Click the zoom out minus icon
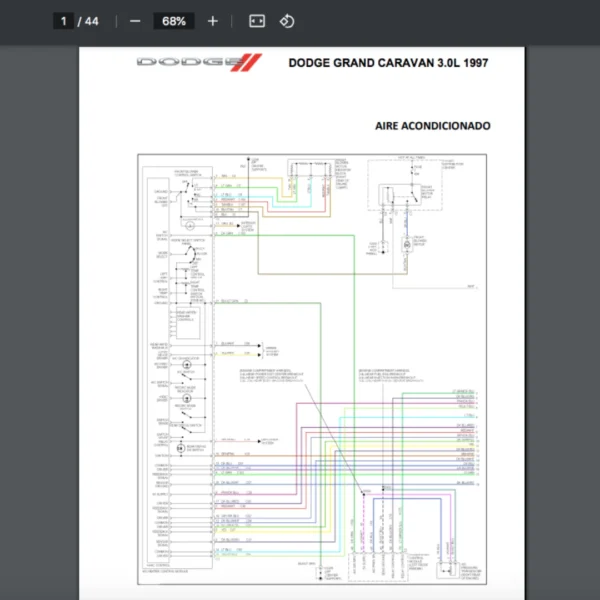Viewport: 600px width, 600px height. click(135, 21)
